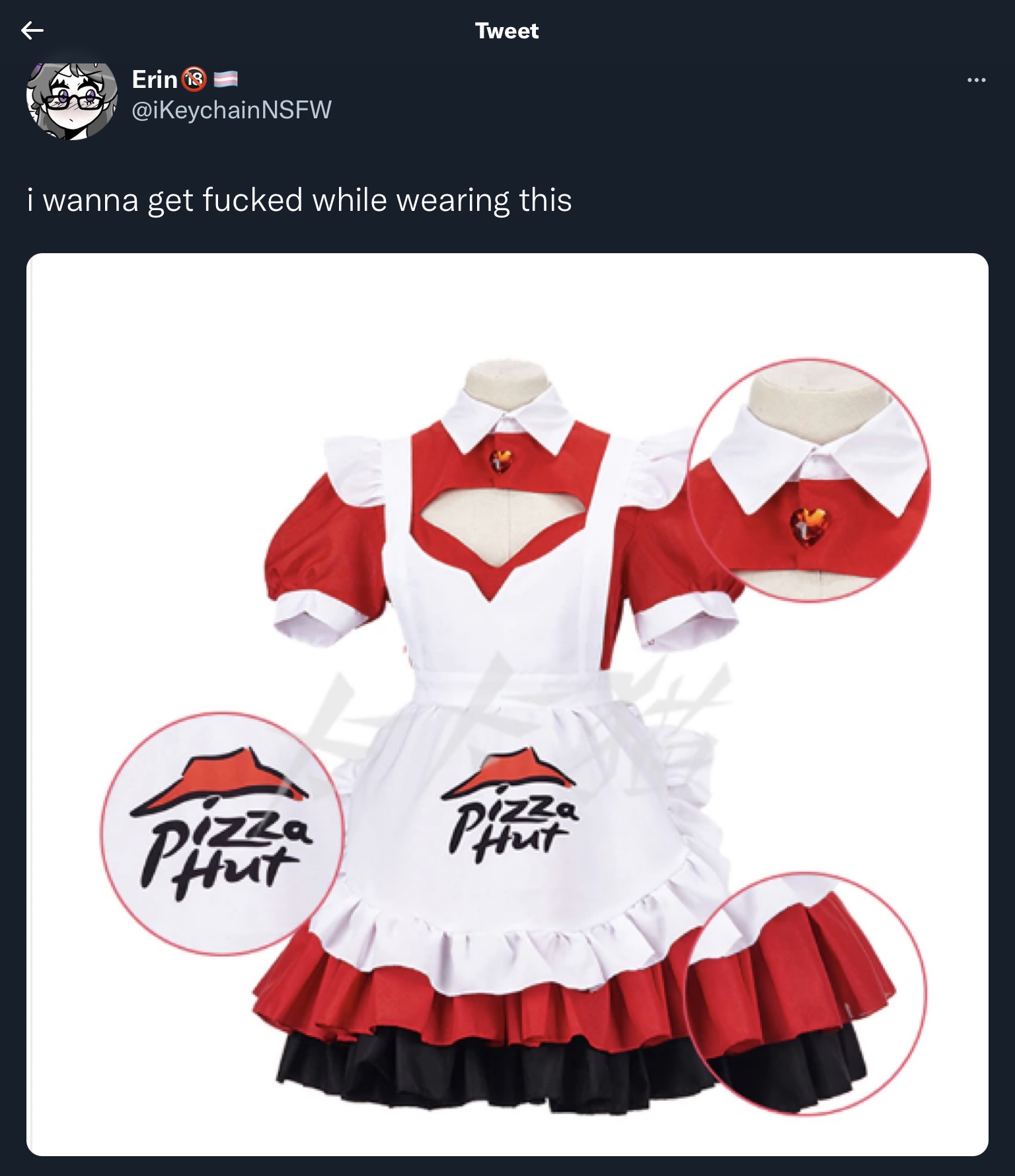Open the maid dress image in full view

[x=507, y=705]
